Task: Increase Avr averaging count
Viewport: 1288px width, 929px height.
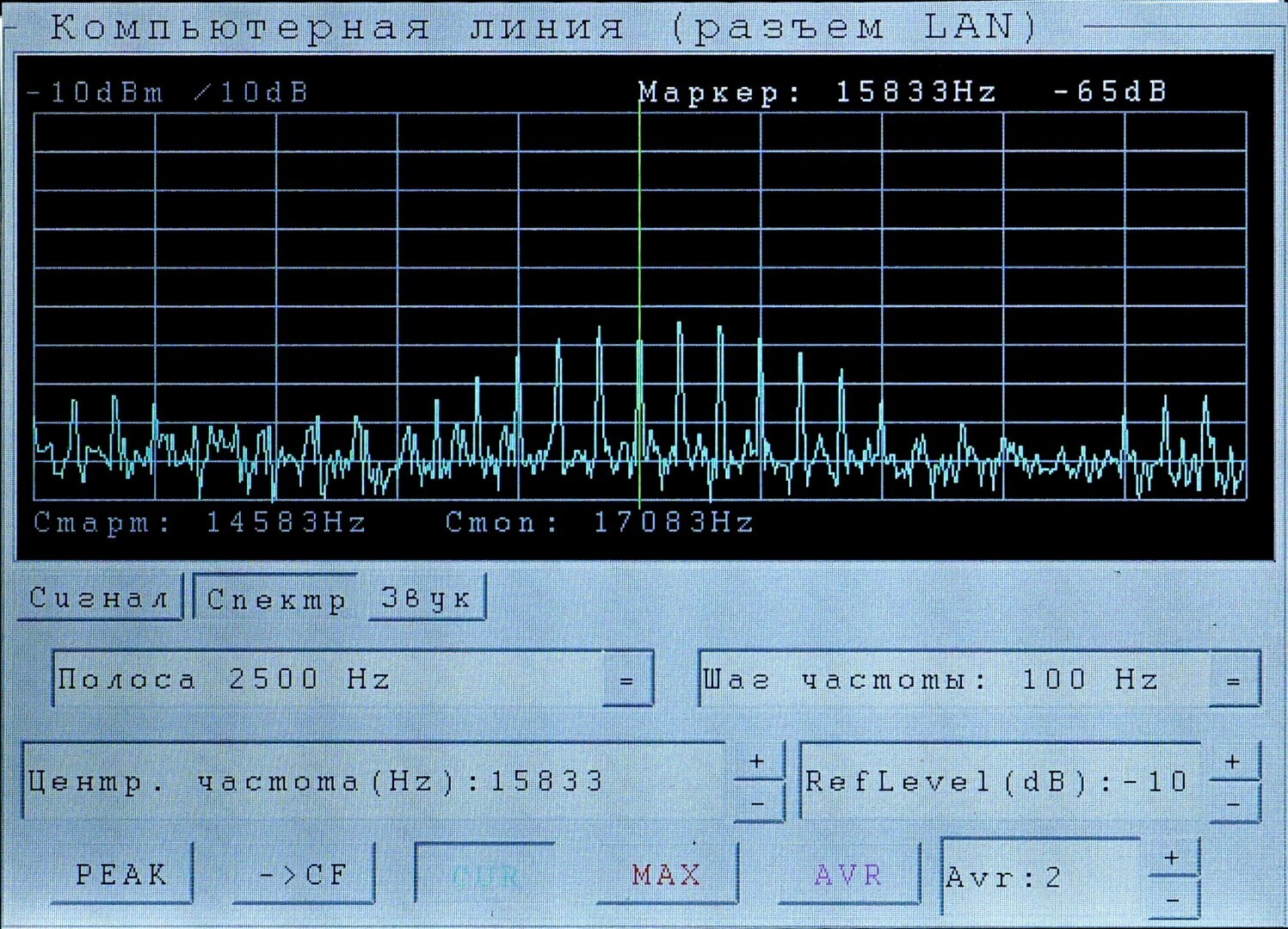Action: pyautogui.click(x=1172, y=858)
